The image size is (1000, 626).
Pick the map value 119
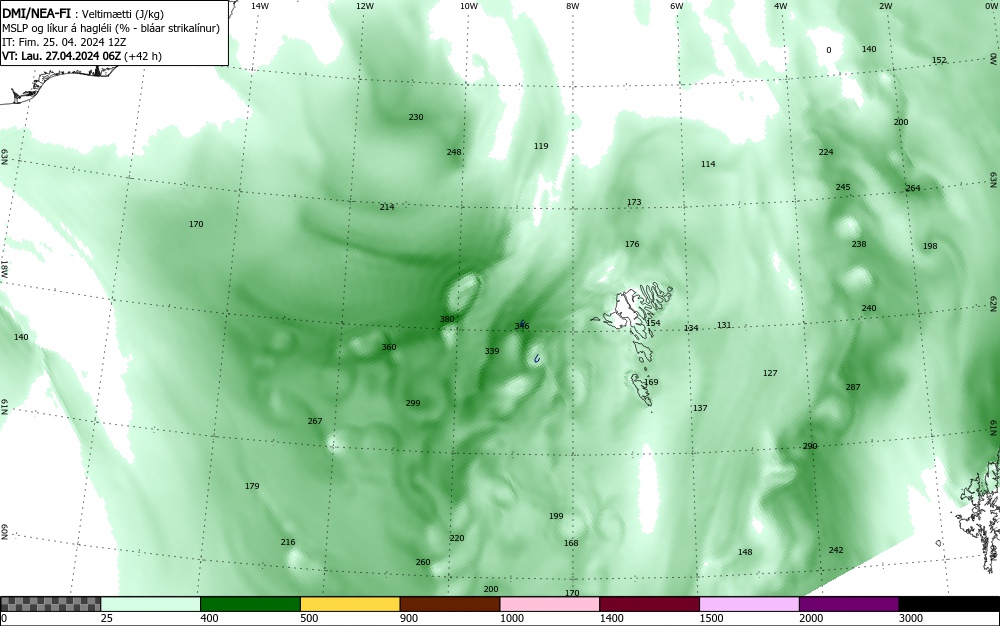pyautogui.click(x=541, y=146)
